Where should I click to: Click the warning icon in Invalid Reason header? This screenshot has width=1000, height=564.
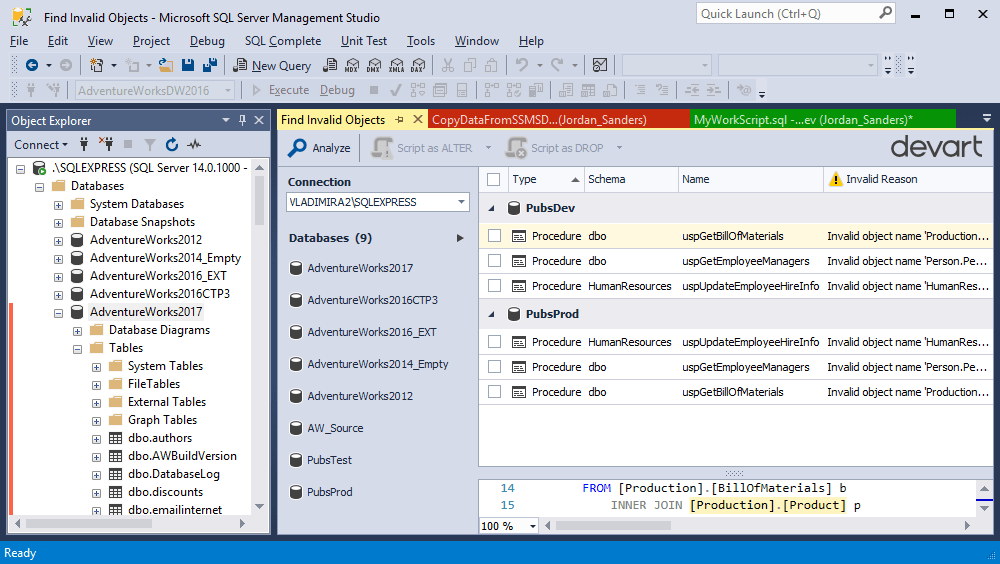[835, 179]
